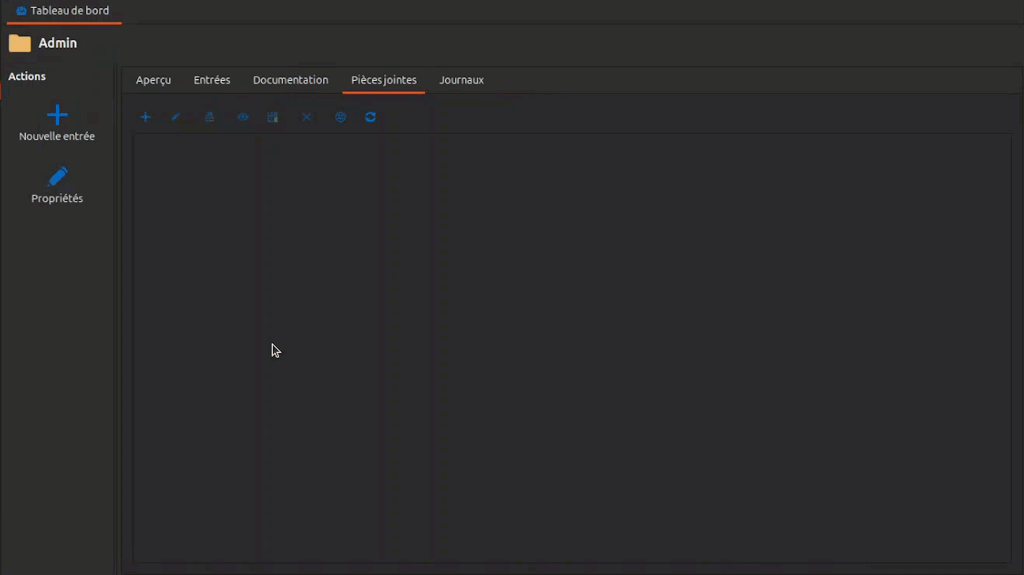Click the Nouvelle entrée plus icon

(57, 114)
